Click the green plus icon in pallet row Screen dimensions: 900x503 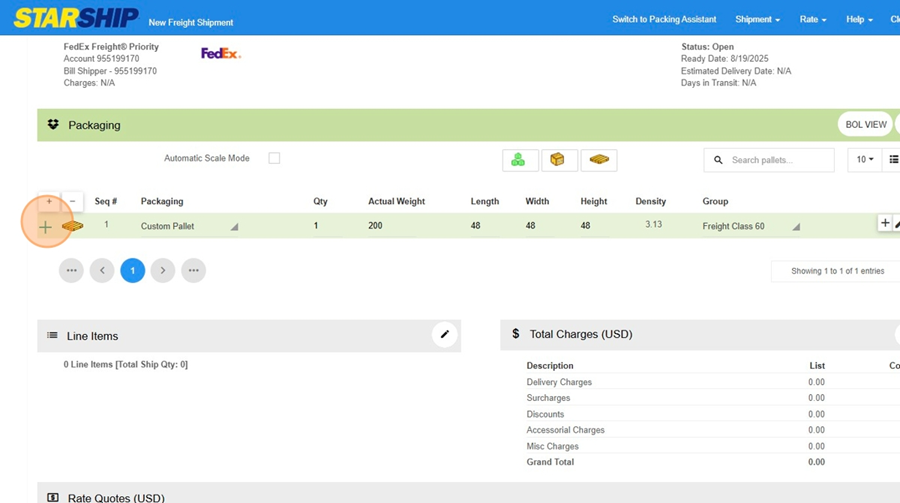point(46,227)
